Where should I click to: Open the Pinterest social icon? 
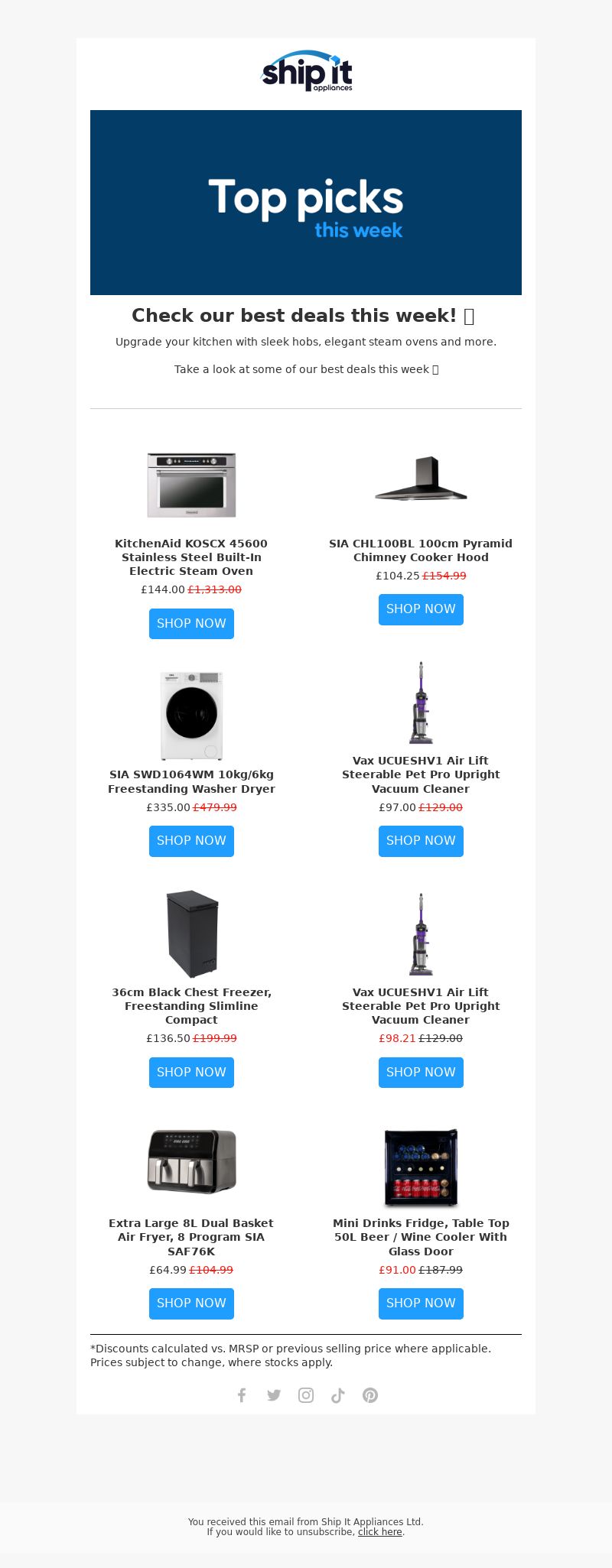(x=370, y=1395)
